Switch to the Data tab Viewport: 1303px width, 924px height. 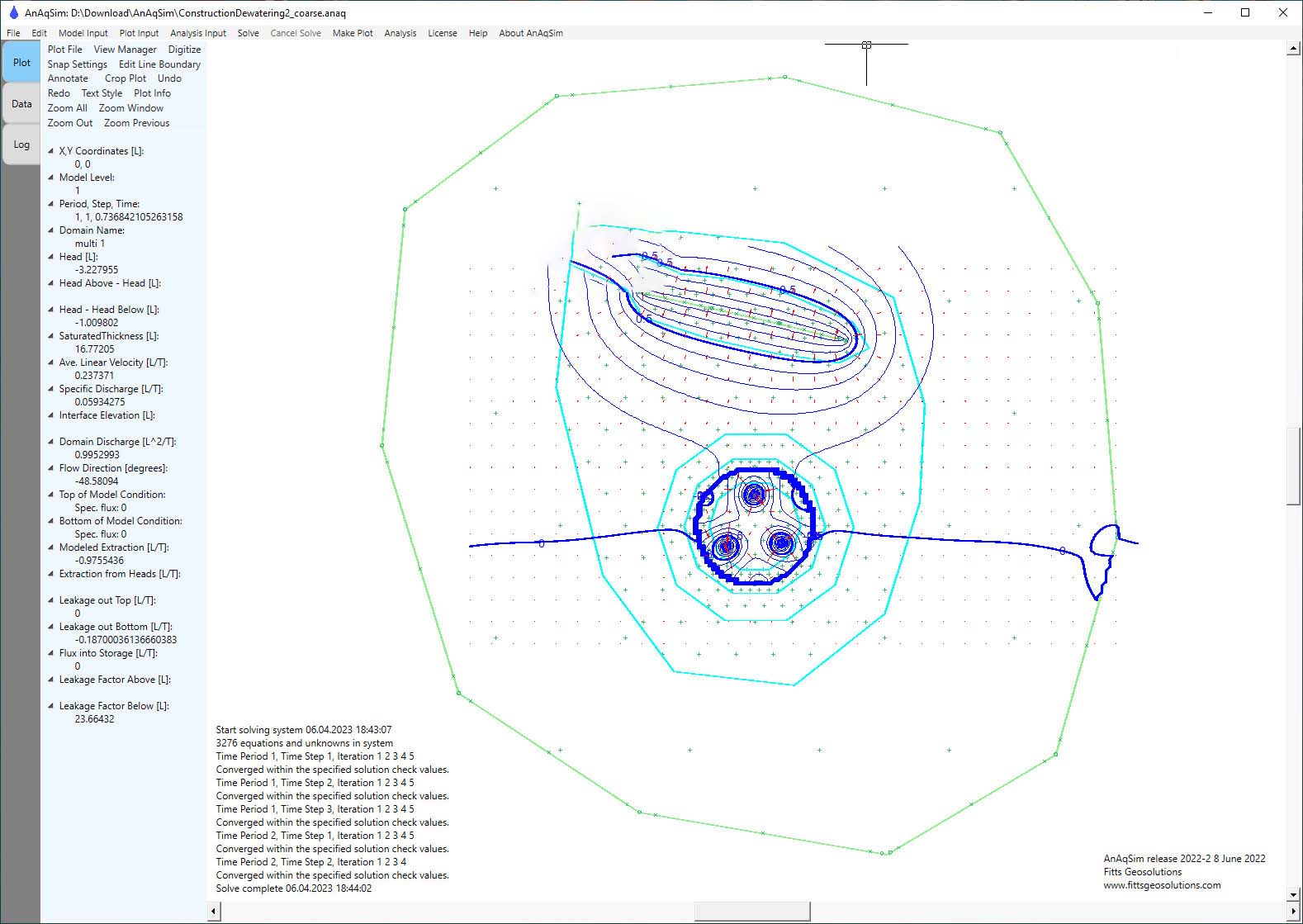[x=21, y=104]
